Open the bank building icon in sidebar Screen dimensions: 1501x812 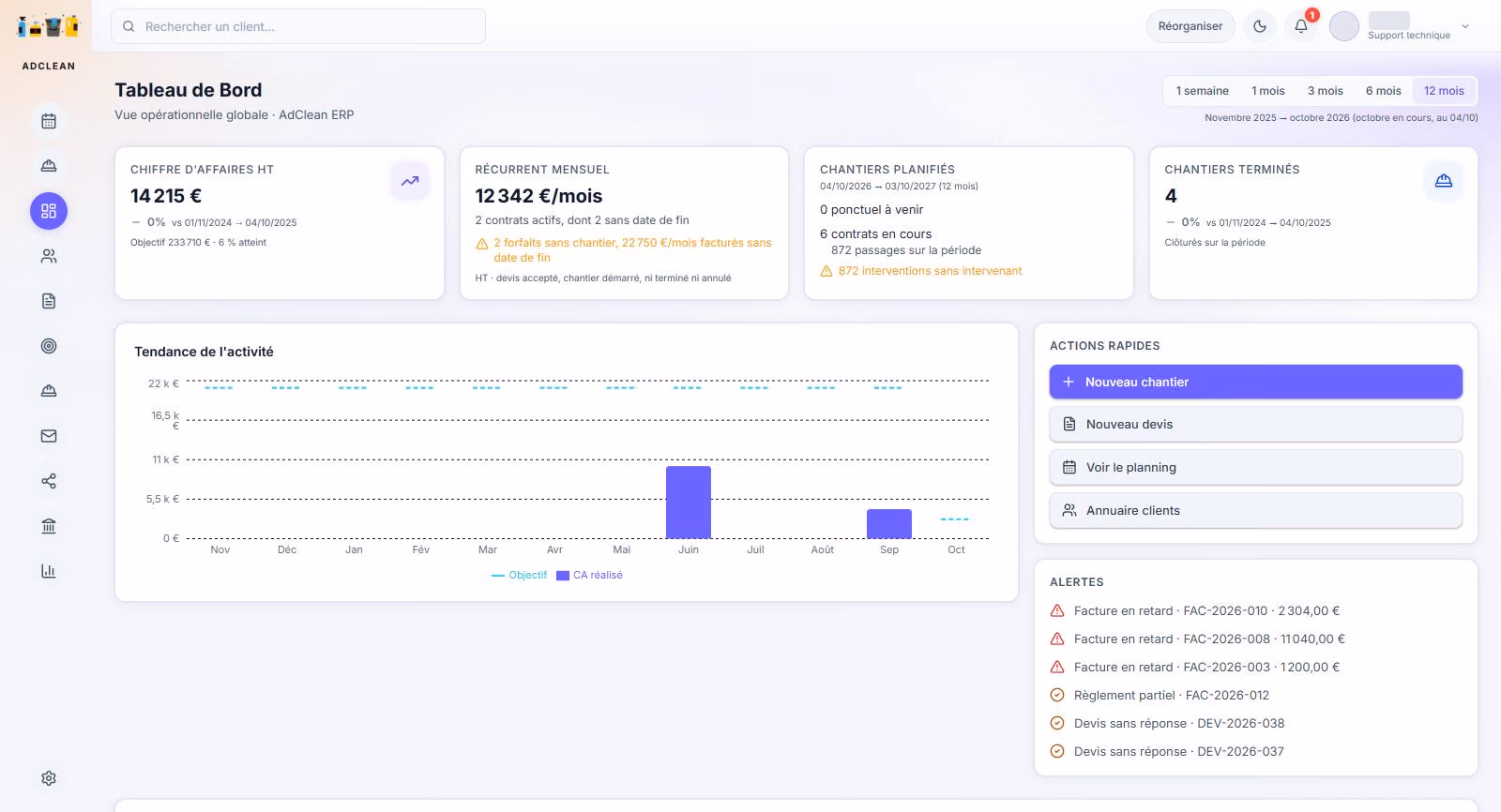click(49, 526)
